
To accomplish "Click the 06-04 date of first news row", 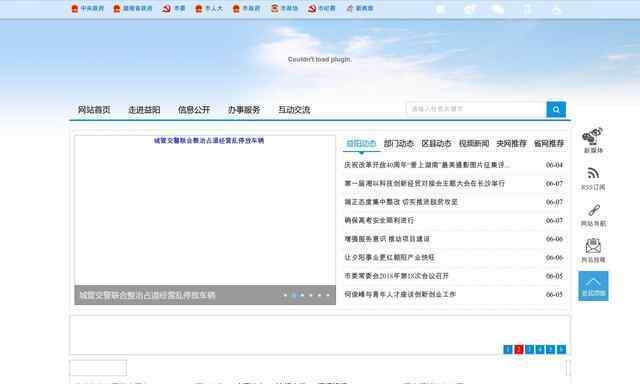I will (x=554, y=165).
